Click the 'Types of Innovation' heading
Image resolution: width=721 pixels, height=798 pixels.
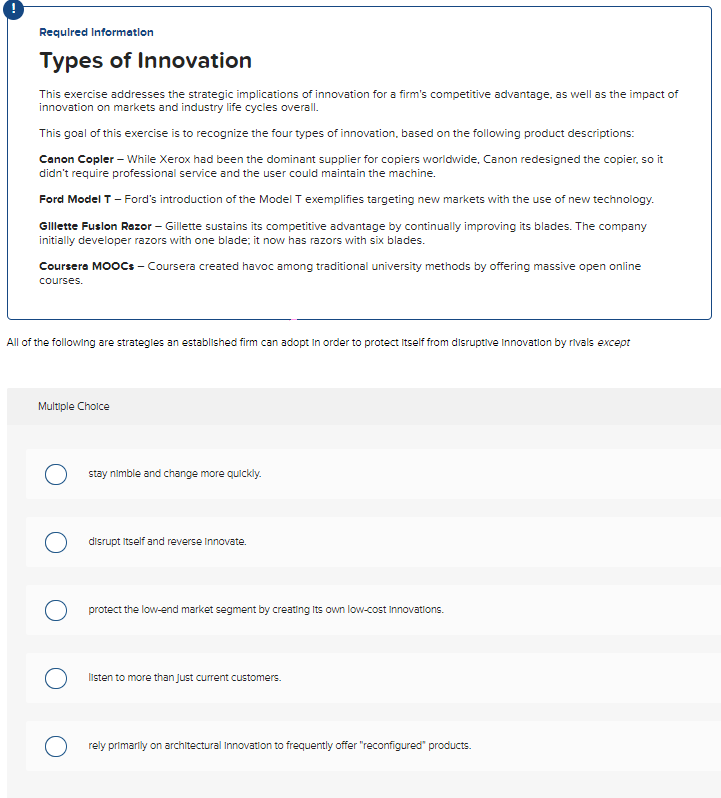[x=145, y=61]
